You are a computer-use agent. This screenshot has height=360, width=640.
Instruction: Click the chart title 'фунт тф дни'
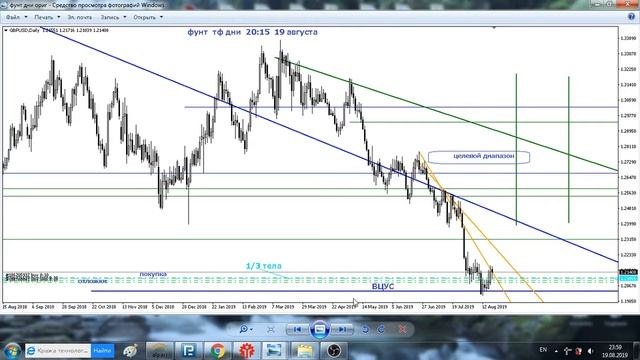(x=214, y=32)
